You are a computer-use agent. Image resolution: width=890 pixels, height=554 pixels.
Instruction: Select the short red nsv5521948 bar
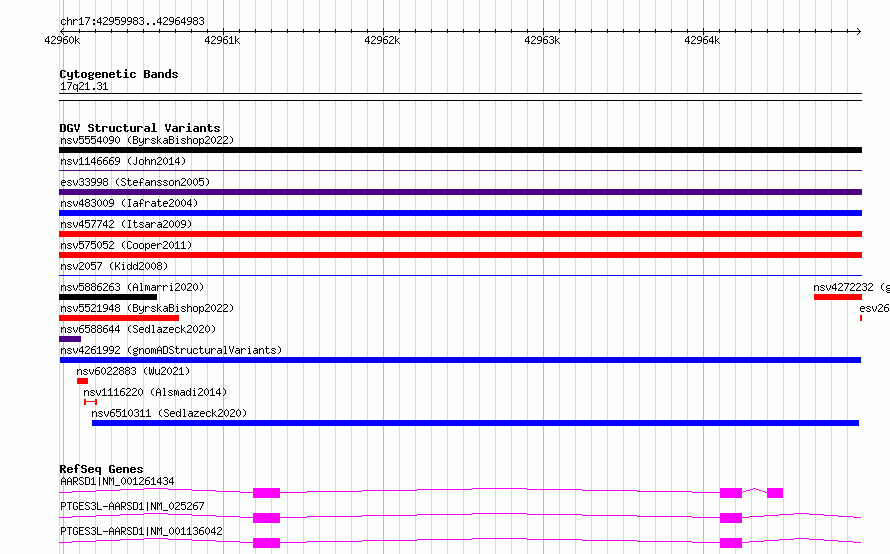[x=119, y=318]
